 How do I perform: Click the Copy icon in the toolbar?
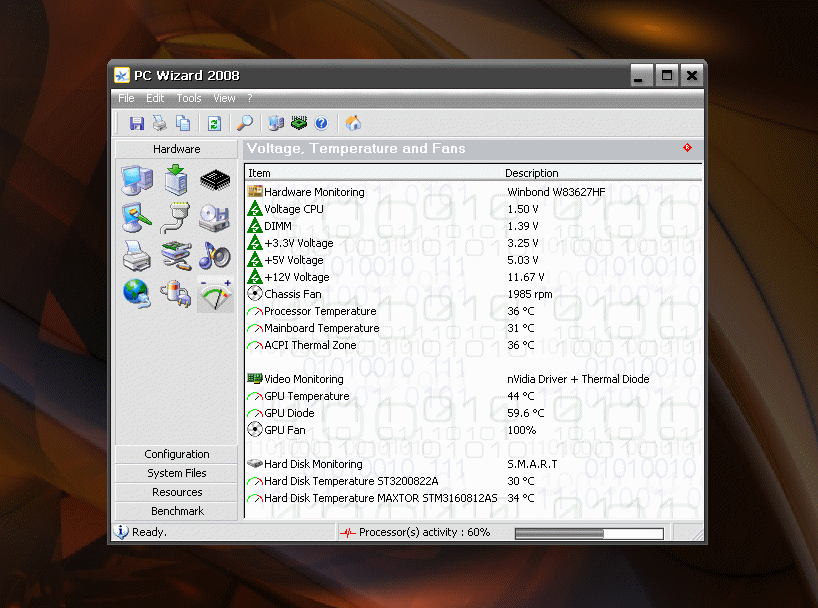(183, 123)
